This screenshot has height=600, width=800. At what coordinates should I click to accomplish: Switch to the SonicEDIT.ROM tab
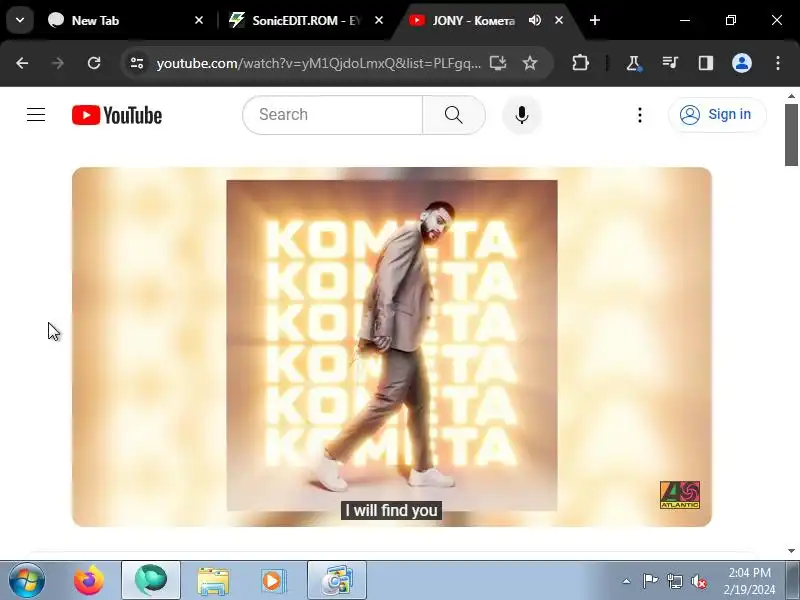(x=304, y=20)
